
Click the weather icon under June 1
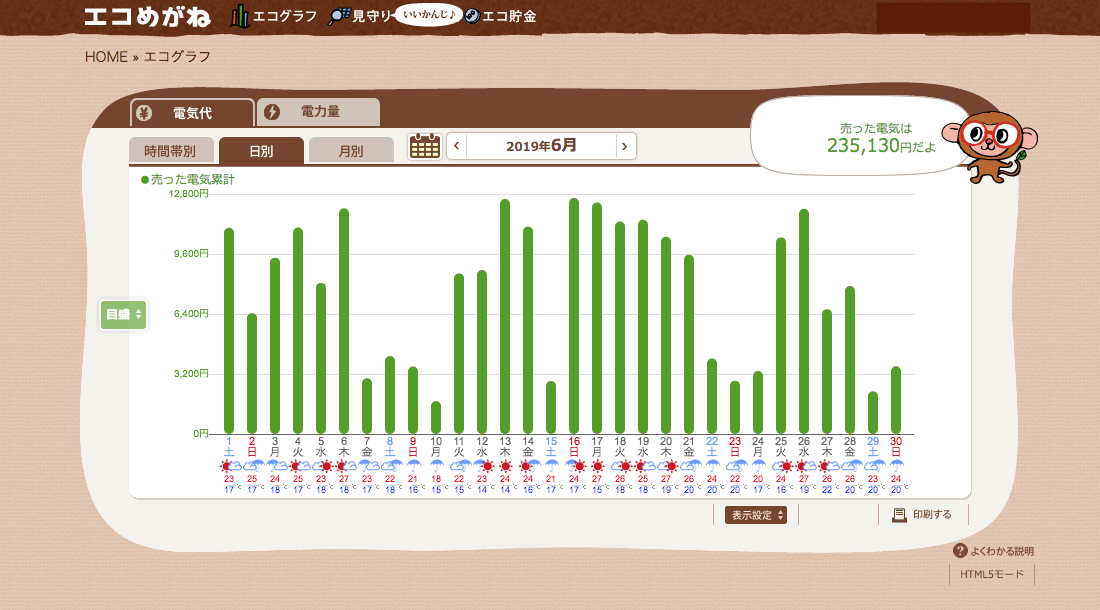tap(229, 466)
